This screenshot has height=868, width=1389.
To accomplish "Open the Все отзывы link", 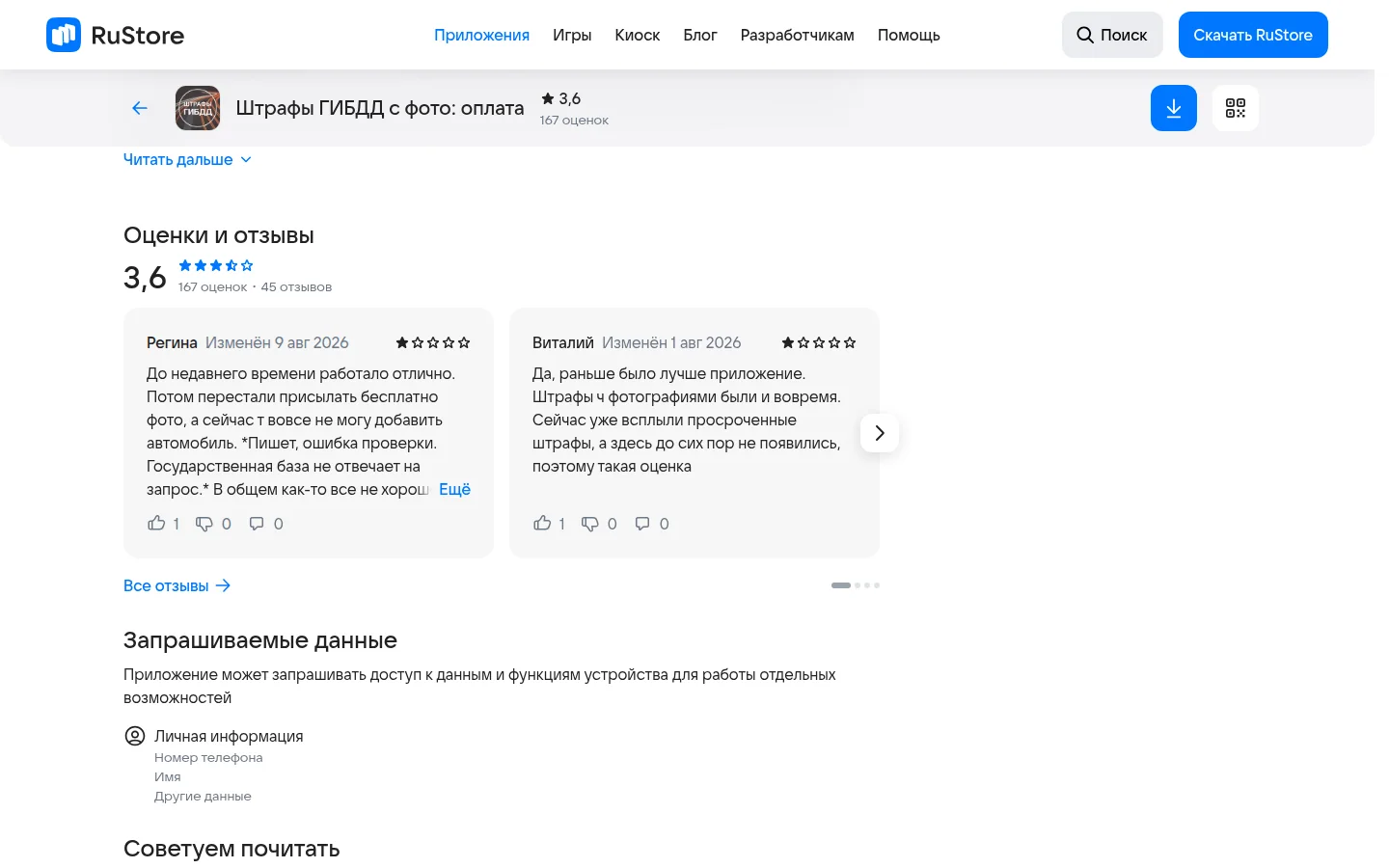I will (x=177, y=585).
